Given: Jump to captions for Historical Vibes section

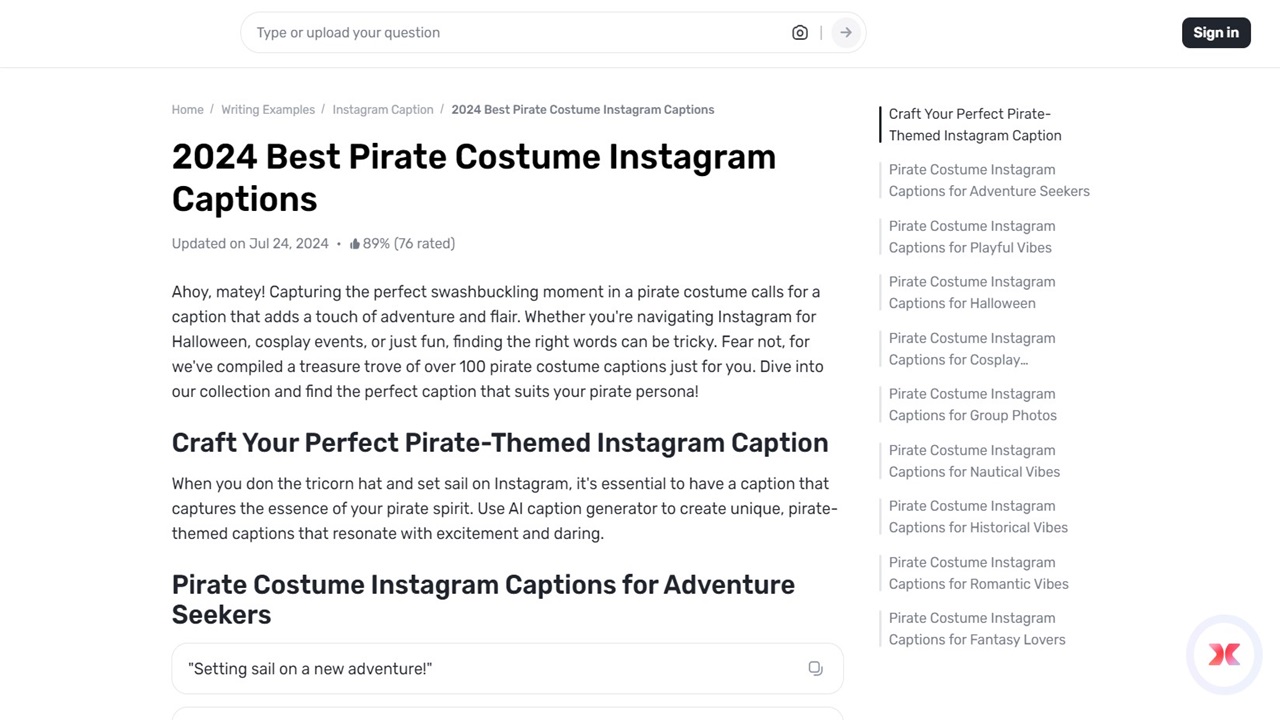Looking at the screenshot, I should point(978,516).
